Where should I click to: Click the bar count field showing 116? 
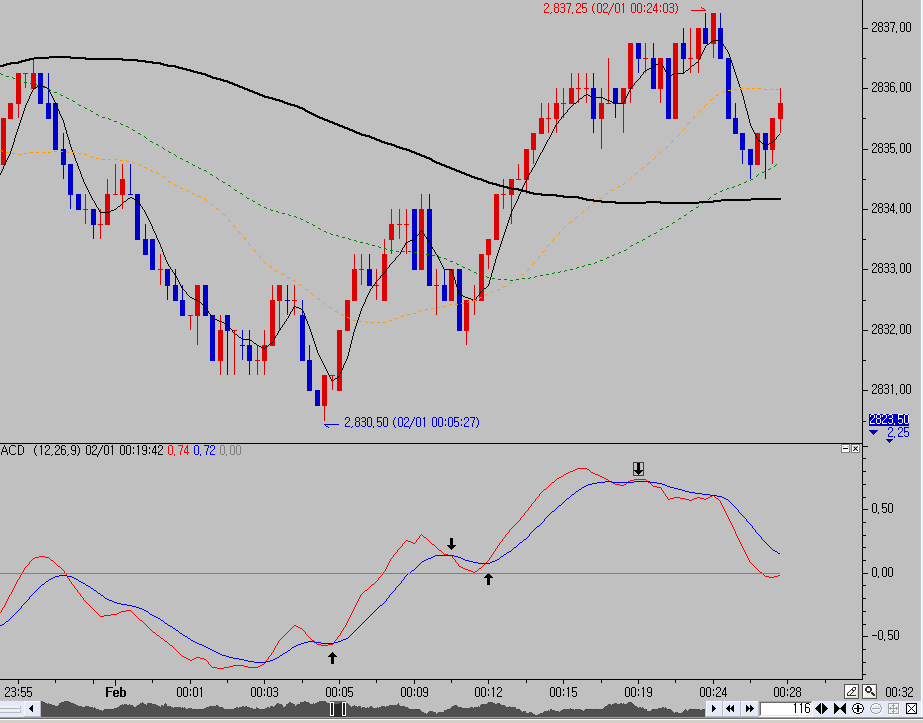pos(786,708)
